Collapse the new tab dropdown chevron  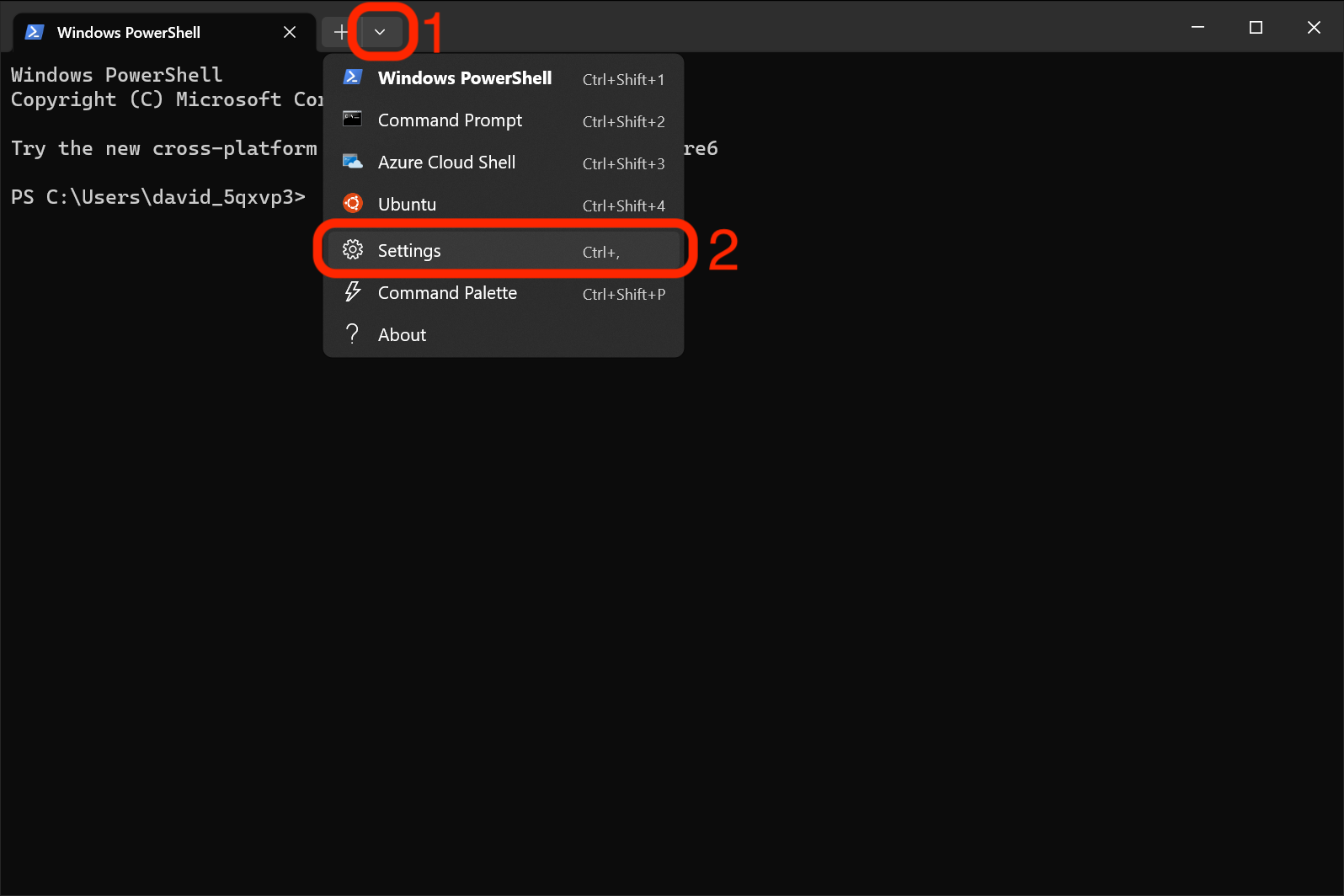tap(380, 32)
